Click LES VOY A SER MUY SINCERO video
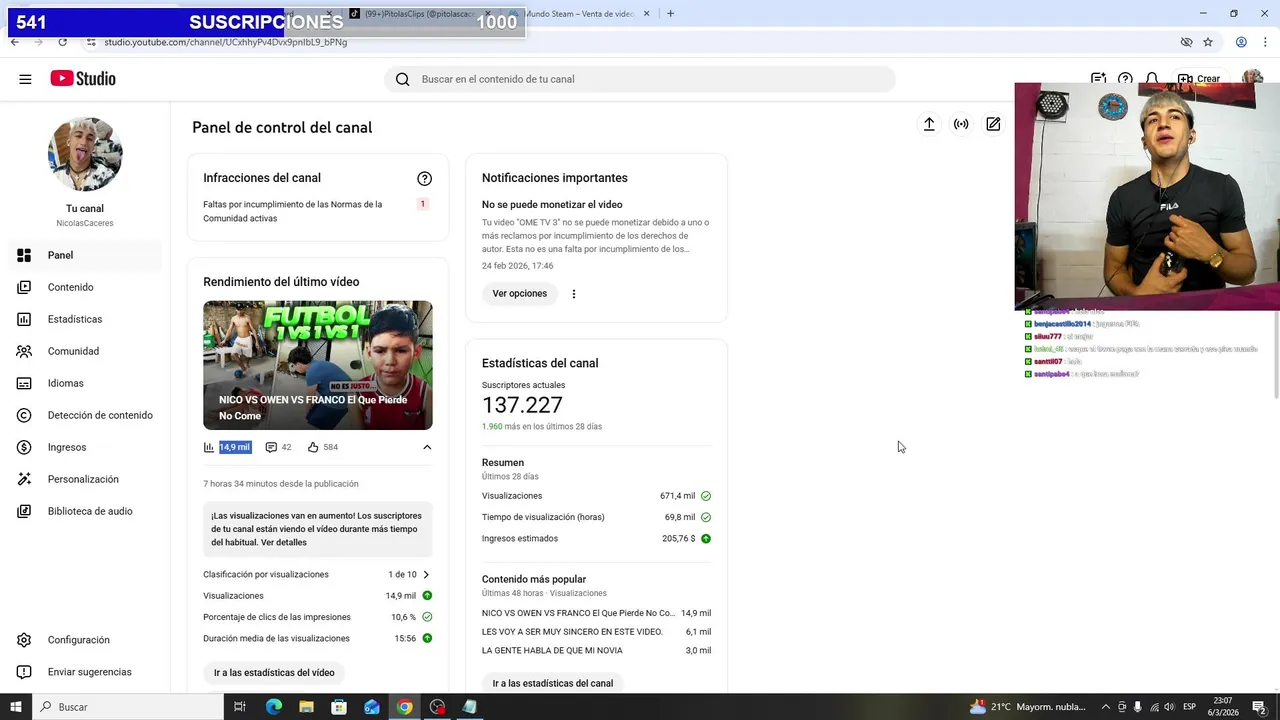The image size is (1280, 720). 572,632
